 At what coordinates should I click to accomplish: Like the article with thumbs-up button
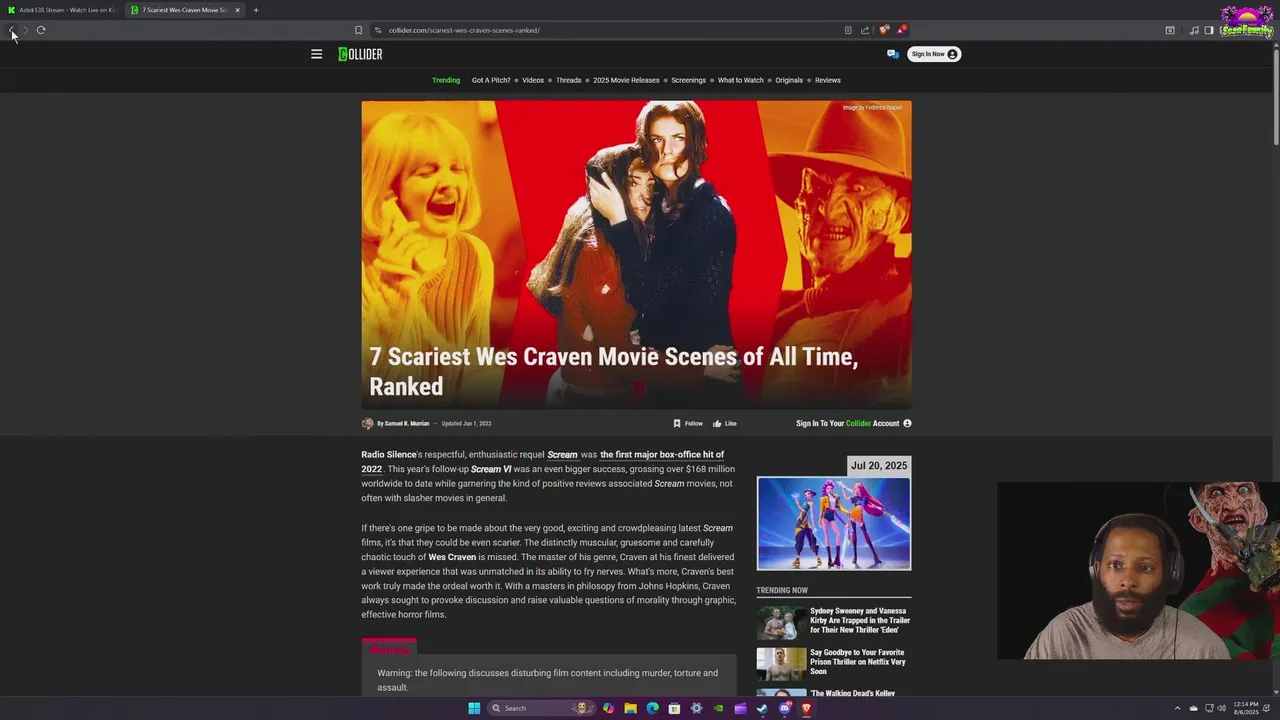click(x=725, y=423)
